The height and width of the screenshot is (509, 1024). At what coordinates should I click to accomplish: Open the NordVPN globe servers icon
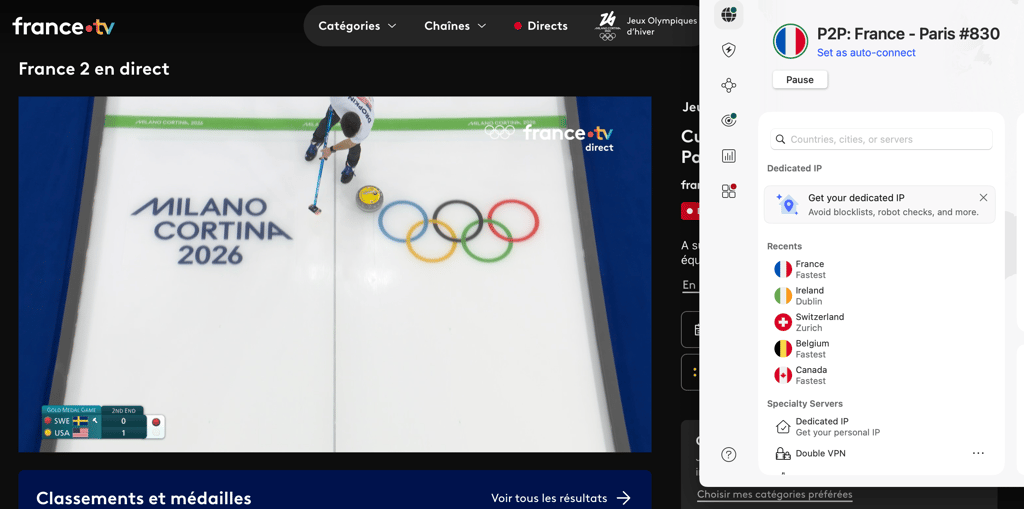729,14
